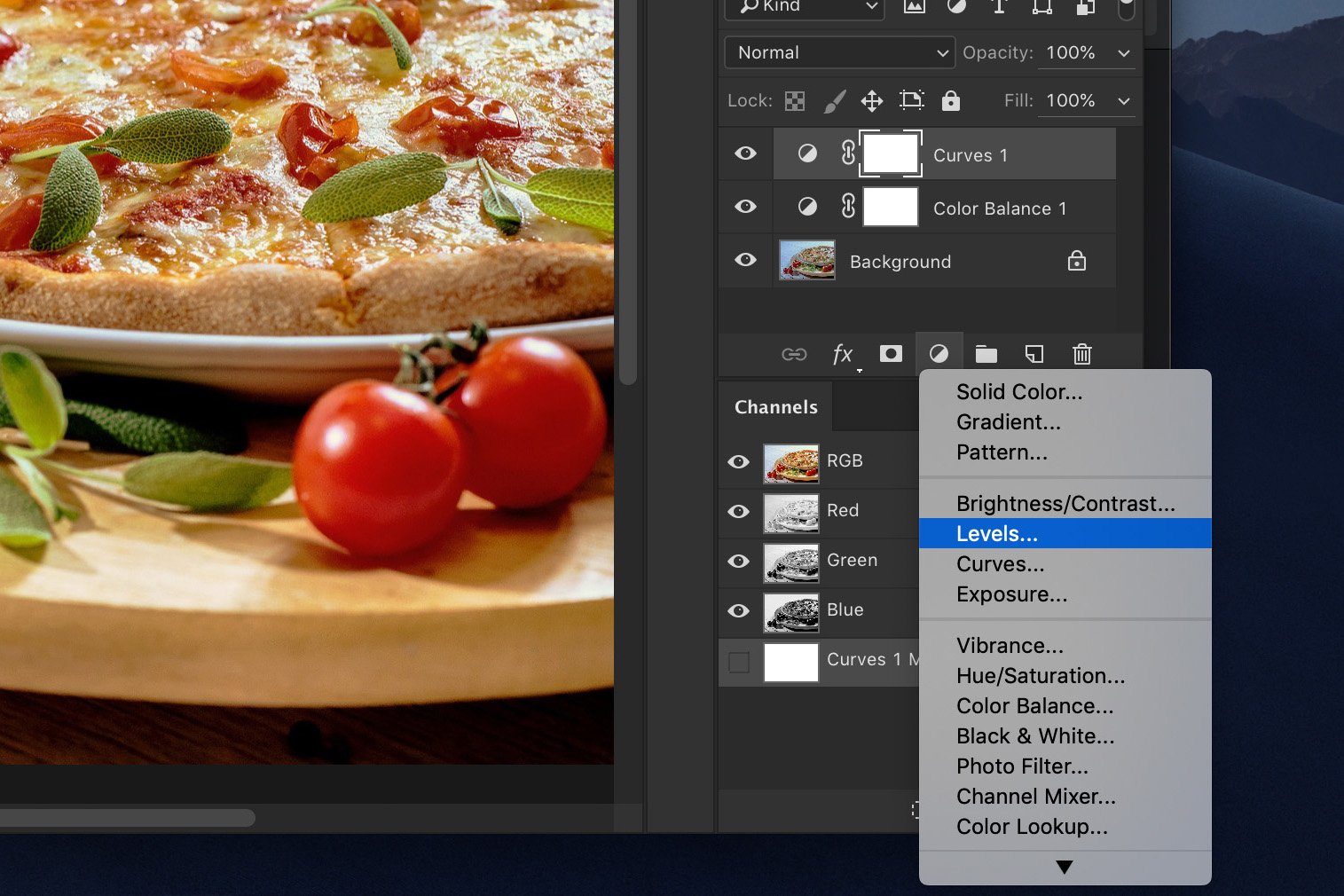Open the Kind filter dropdown
This screenshot has width=1344, height=896.
(x=803, y=7)
